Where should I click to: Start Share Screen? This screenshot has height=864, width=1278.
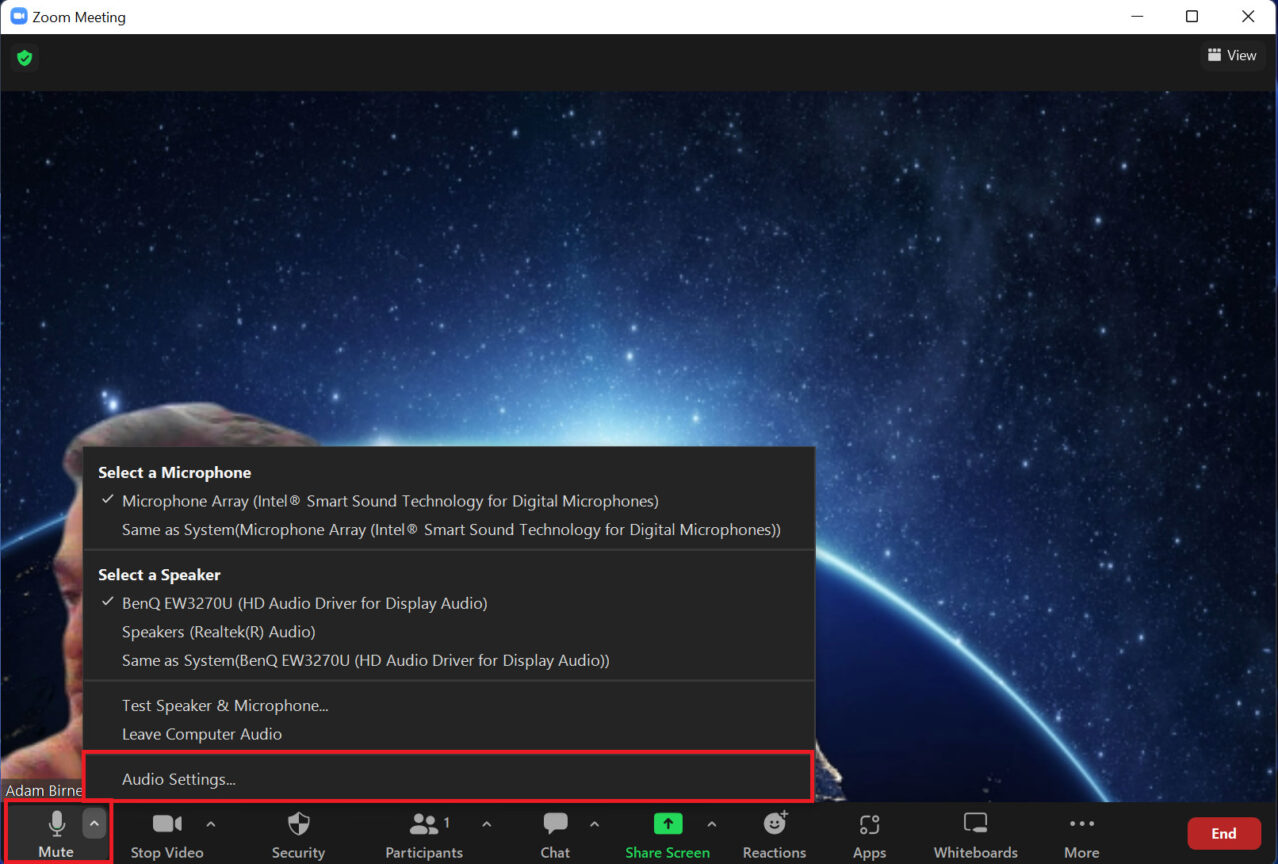pos(667,832)
